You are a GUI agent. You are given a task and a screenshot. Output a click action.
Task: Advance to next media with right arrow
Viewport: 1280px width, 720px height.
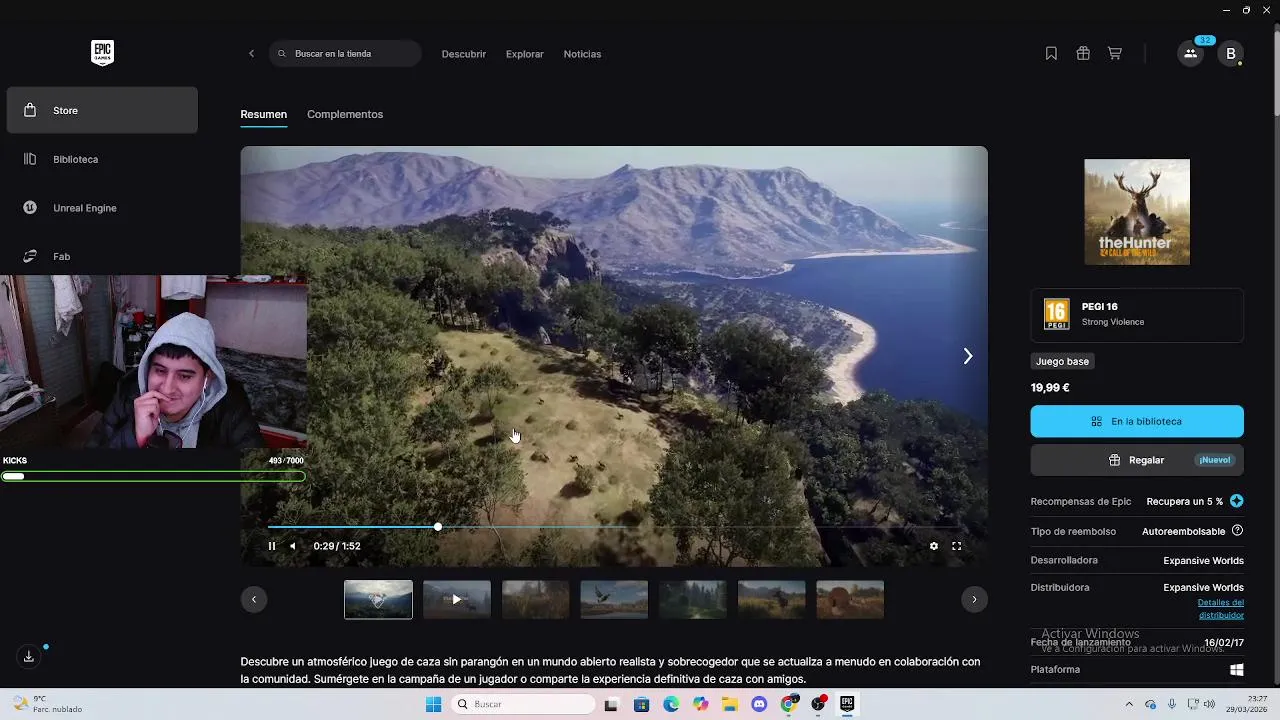click(x=967, y=356)
